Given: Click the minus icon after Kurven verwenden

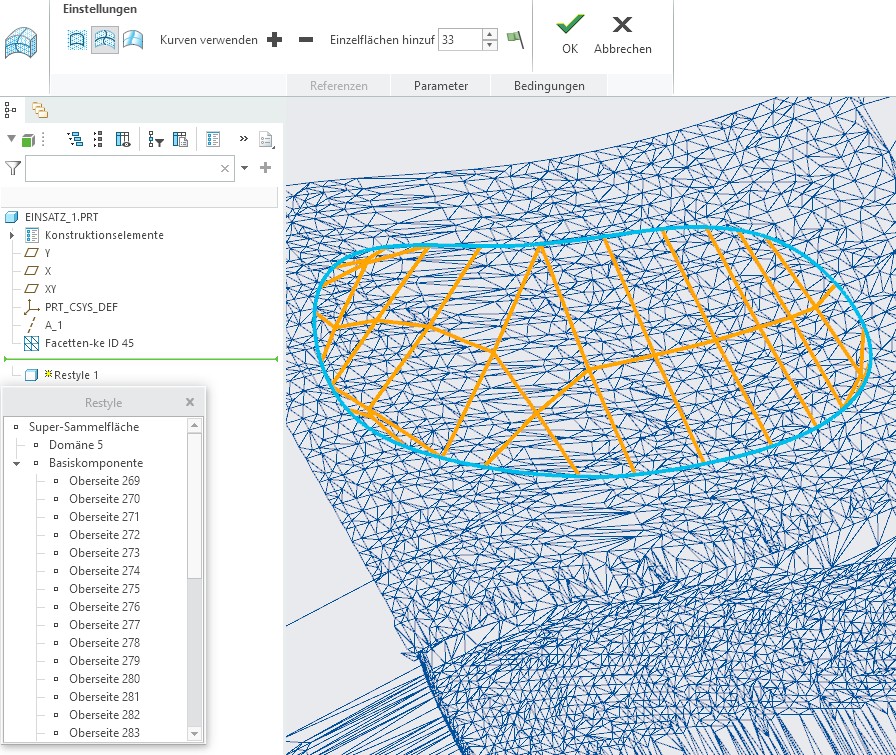Looking at the screenshot, I should tap(306, 40).
